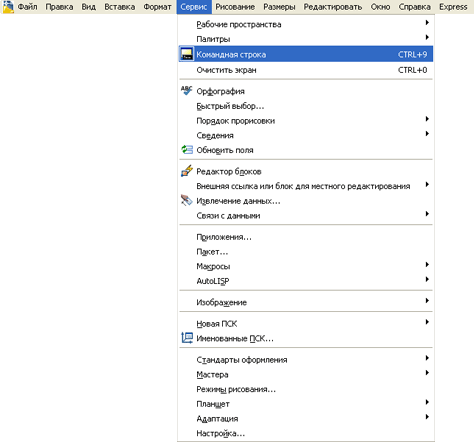Select Режимы рисования… entry
Screen dimensions: 474x442
(306, 389)
